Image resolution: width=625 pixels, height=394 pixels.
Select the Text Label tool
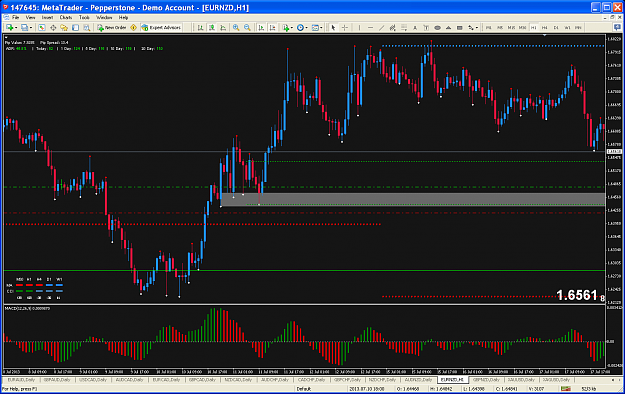coord(426,28)
